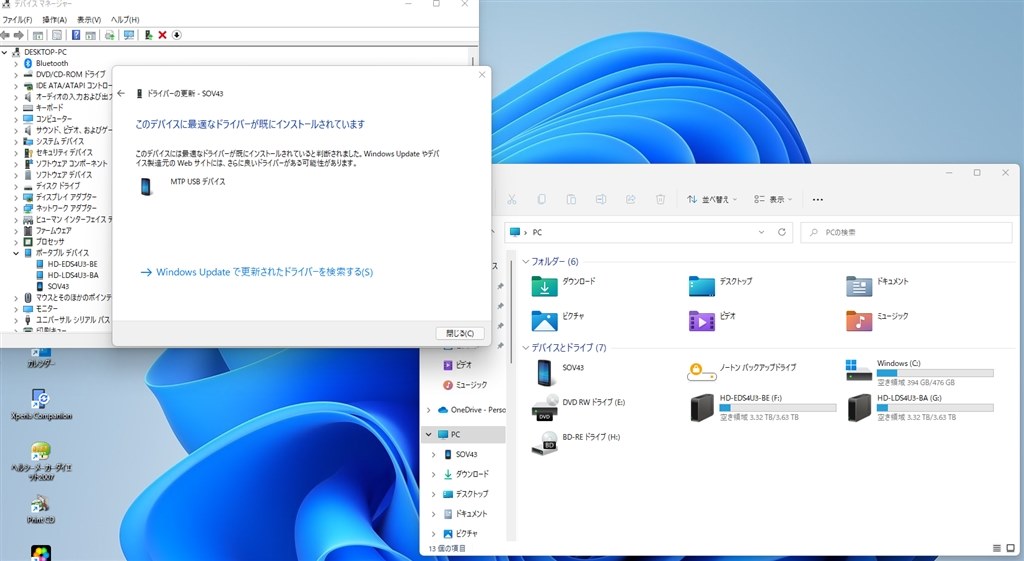
Task: Select the HD-LDS4U3-BA (G:) drive usage bar
Action: click(935, 408)
